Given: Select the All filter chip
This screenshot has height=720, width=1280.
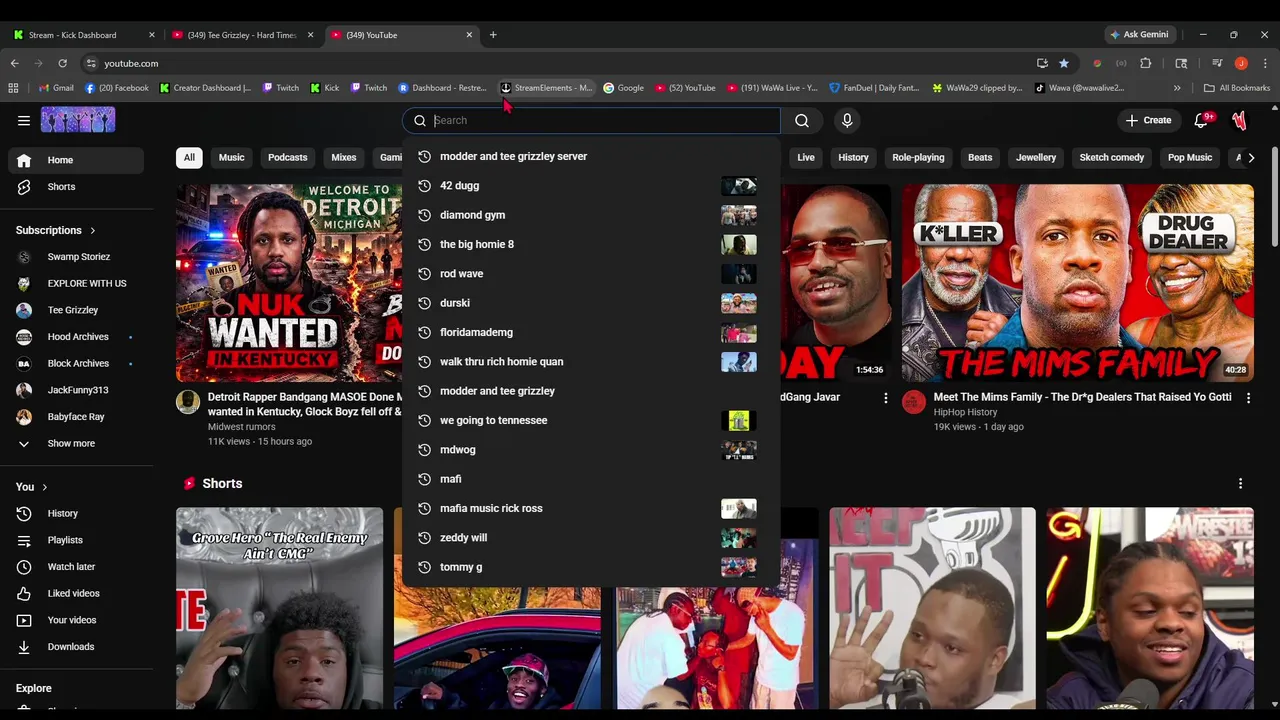Looking at the screenshot, I should [189, 158].
